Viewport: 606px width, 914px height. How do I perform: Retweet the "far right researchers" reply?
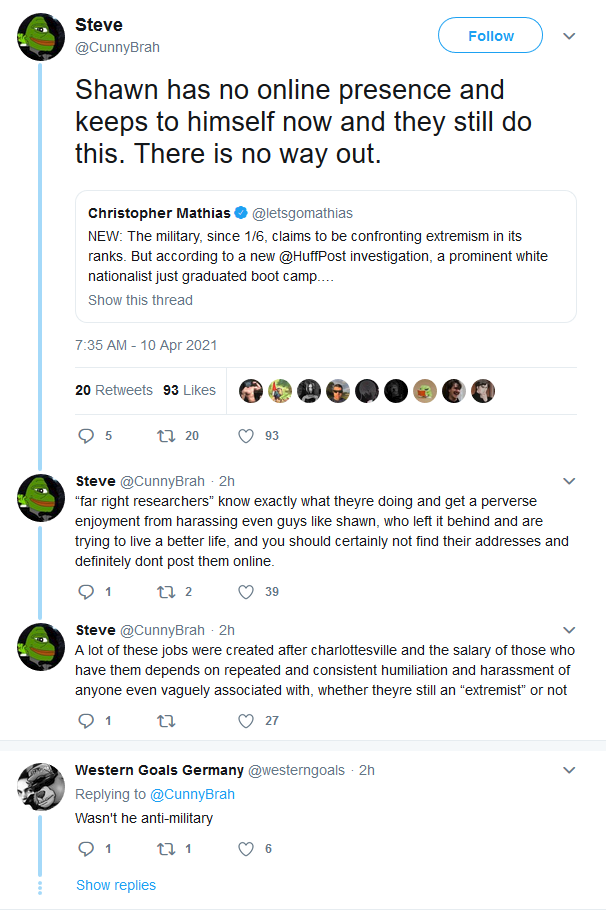pyautogui.click(x=166, y=592)
